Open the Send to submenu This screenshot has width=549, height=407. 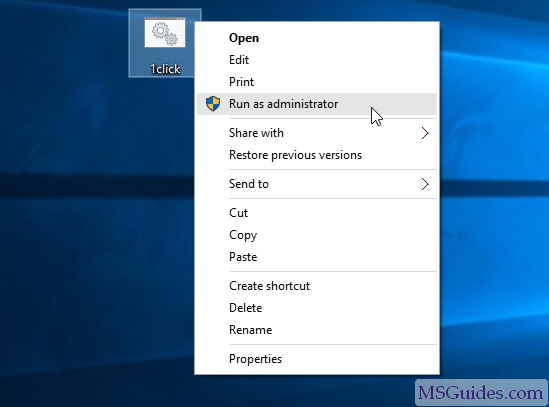(317, 184)
